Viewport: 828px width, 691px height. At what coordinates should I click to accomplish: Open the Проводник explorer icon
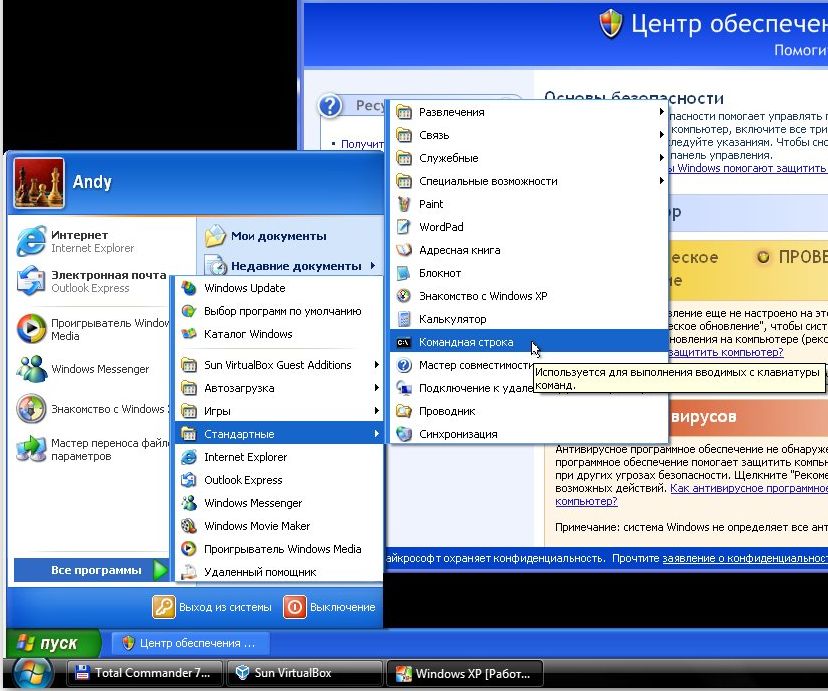point(404,411)
